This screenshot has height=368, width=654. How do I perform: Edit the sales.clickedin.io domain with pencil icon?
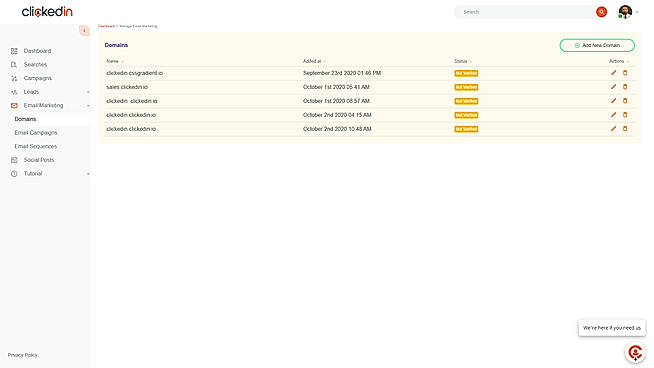coord(613,87)
